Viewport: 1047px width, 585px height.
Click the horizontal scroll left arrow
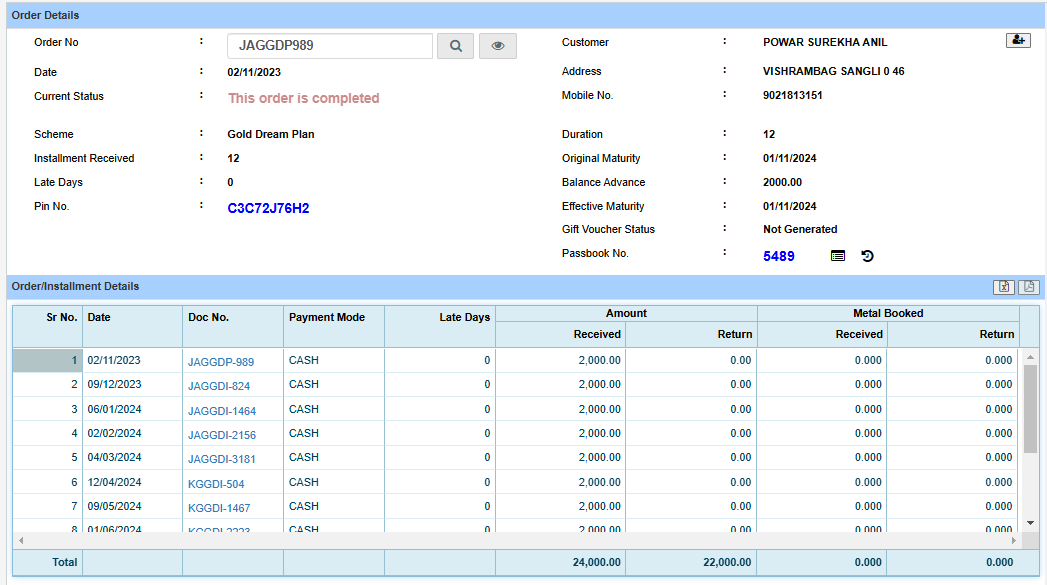pyautogui.click(x=21, y=540)
